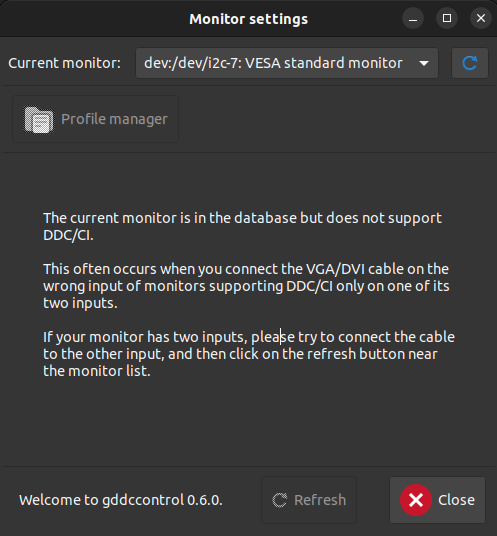Click the Current monitor label
497x536 pixels.
[64, 63]
